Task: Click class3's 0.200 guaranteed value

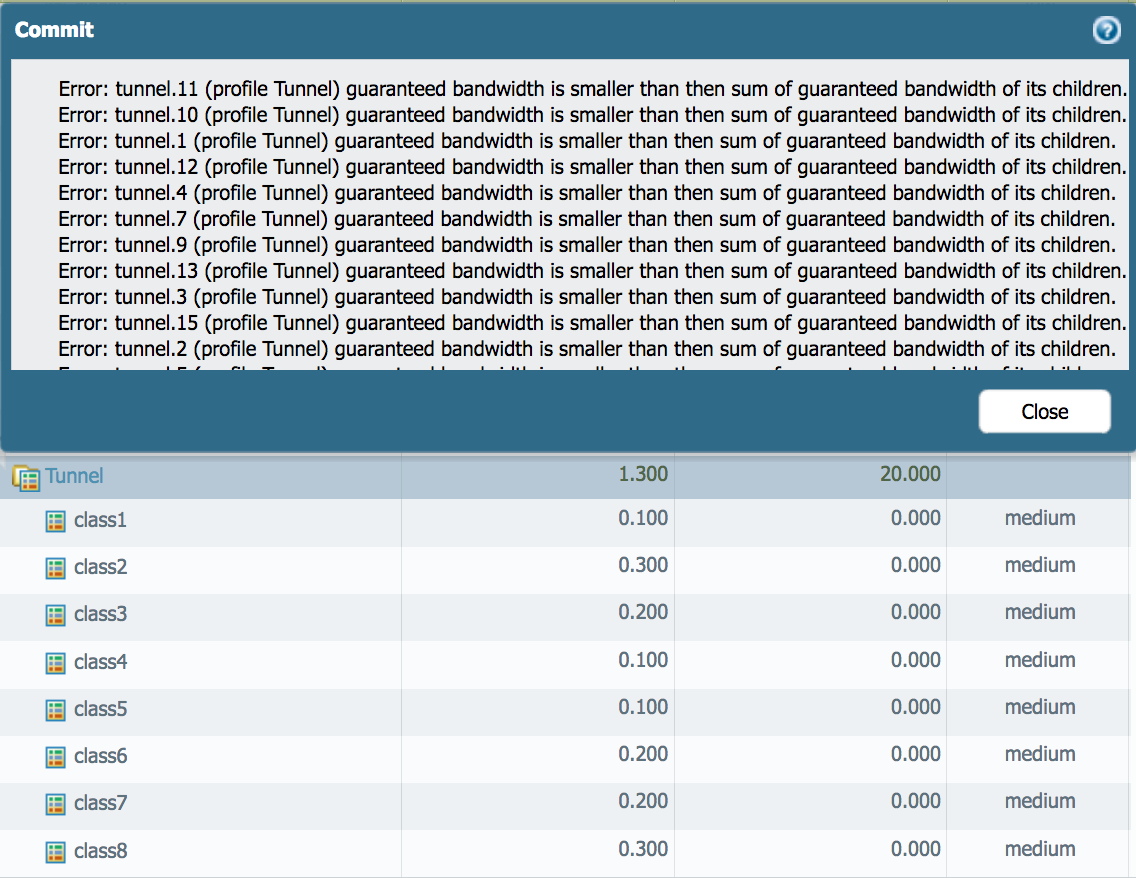Action: click(643, 612)
